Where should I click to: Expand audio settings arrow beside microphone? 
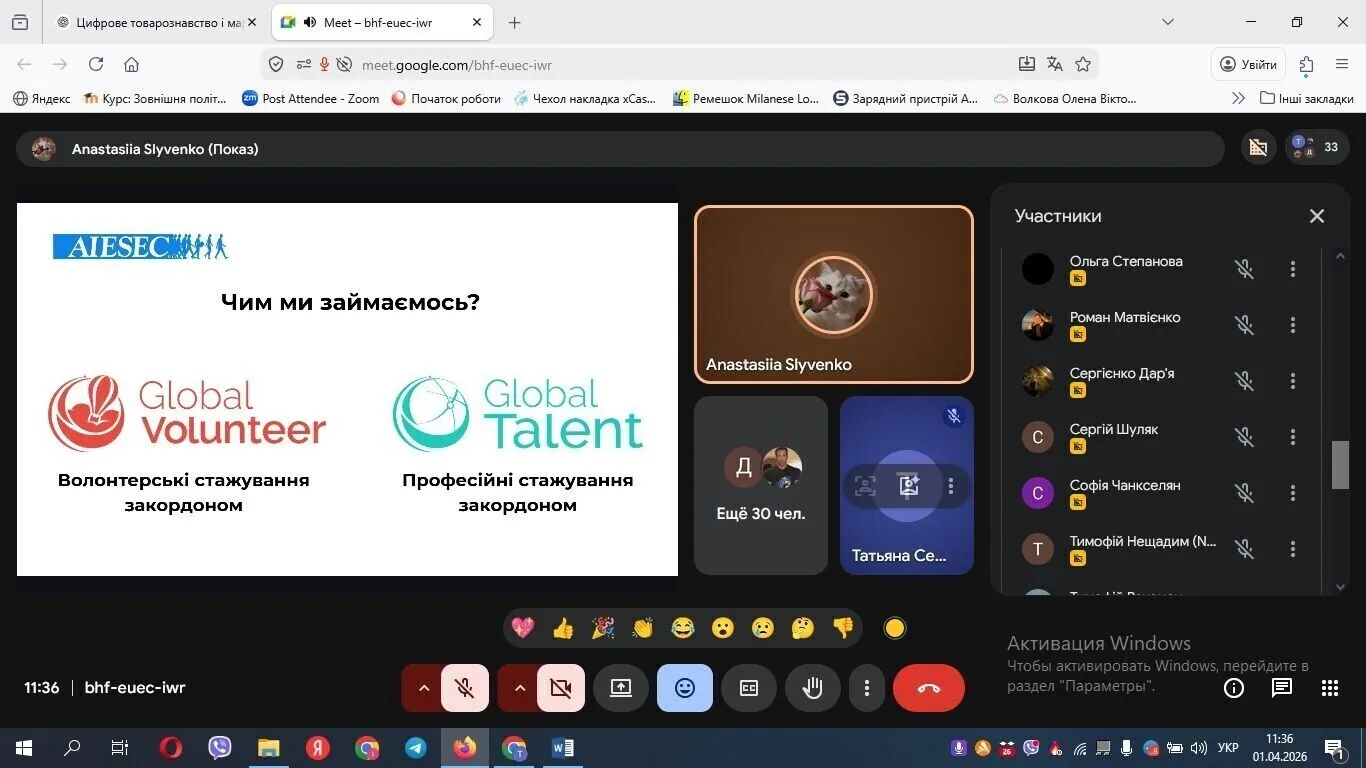coord(423,688)
